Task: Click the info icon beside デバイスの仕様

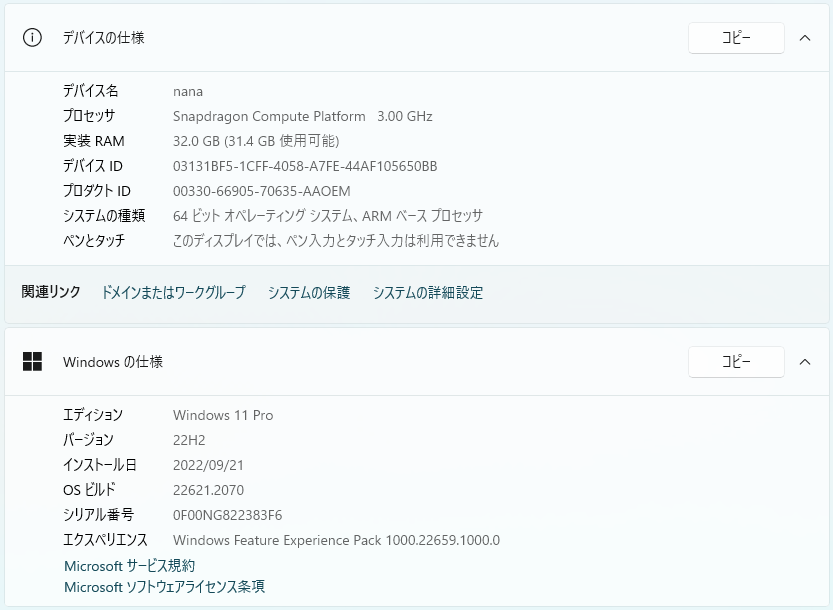Action: pos(32,38)
